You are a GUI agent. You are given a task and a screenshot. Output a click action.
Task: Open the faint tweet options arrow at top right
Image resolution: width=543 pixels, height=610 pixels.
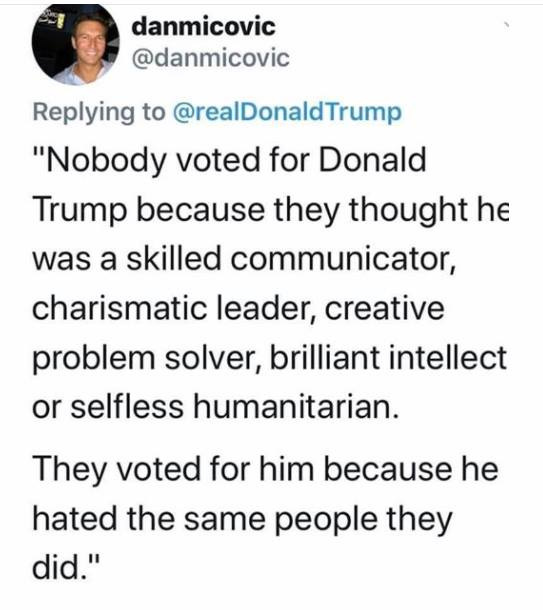tap(506, 26)
